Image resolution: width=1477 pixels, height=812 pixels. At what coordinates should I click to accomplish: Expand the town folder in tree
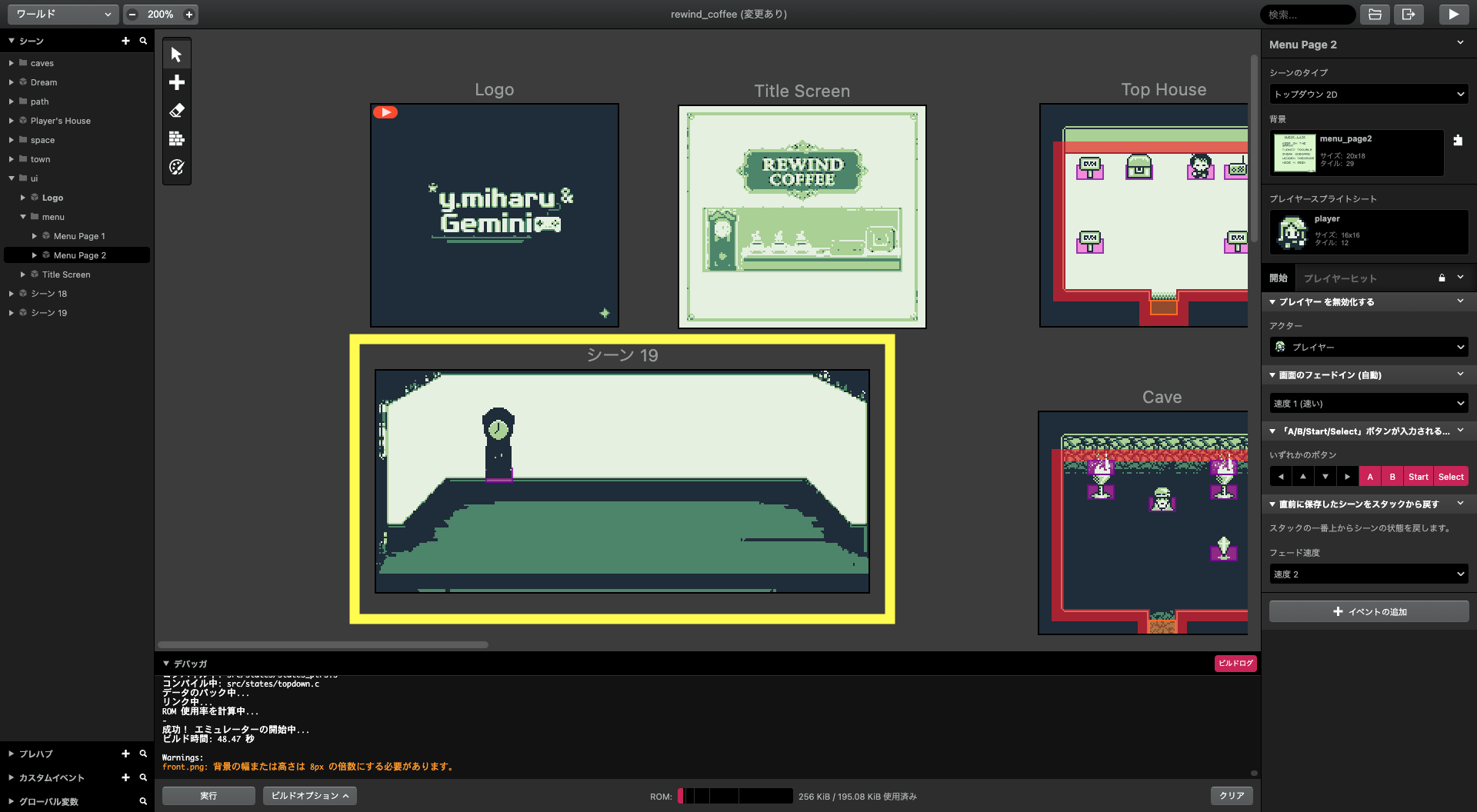coord(12,159)
